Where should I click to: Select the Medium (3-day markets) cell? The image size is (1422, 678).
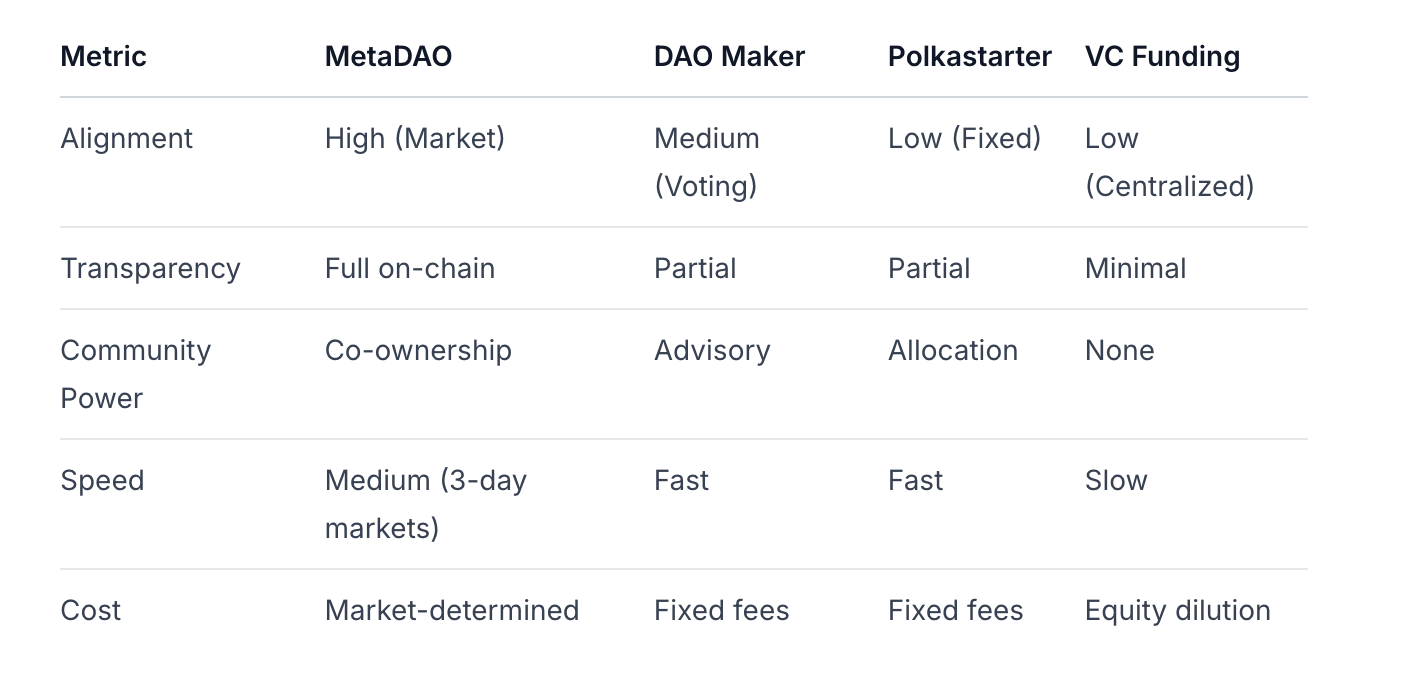coord(425,504)
